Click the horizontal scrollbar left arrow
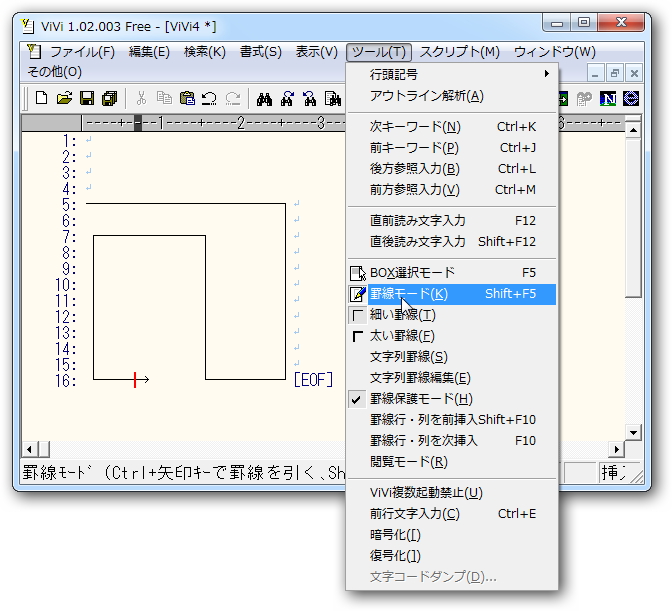Screen dimensions: 672x611 (30, 449)
